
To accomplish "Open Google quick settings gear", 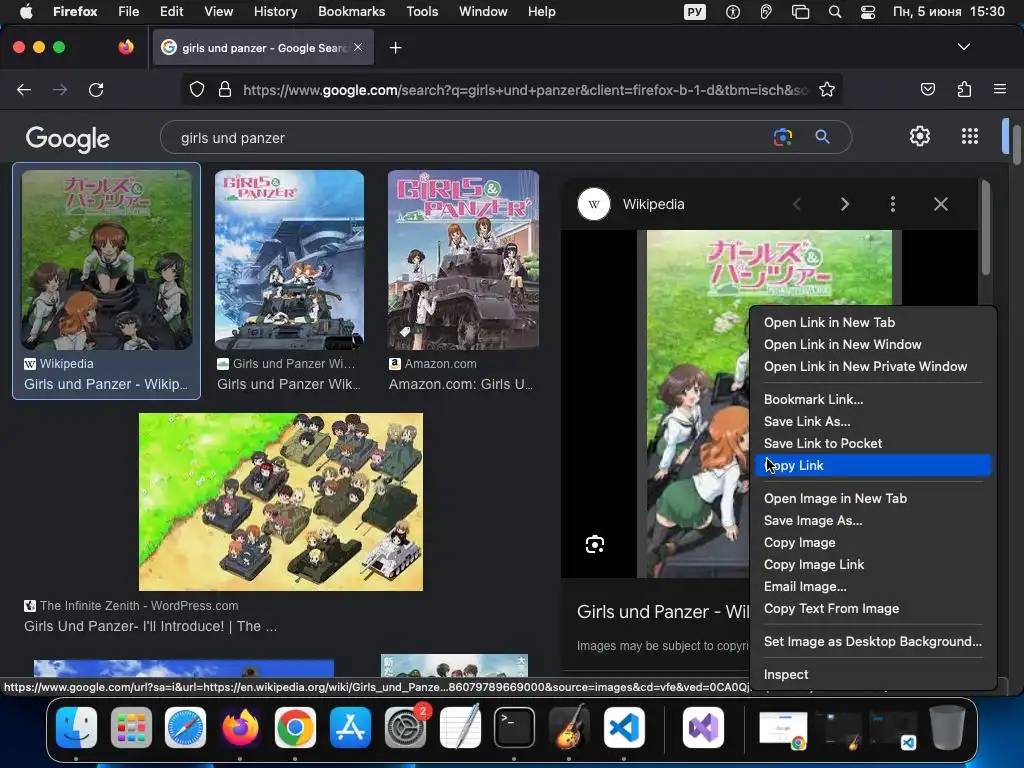I will pos(920,136).
